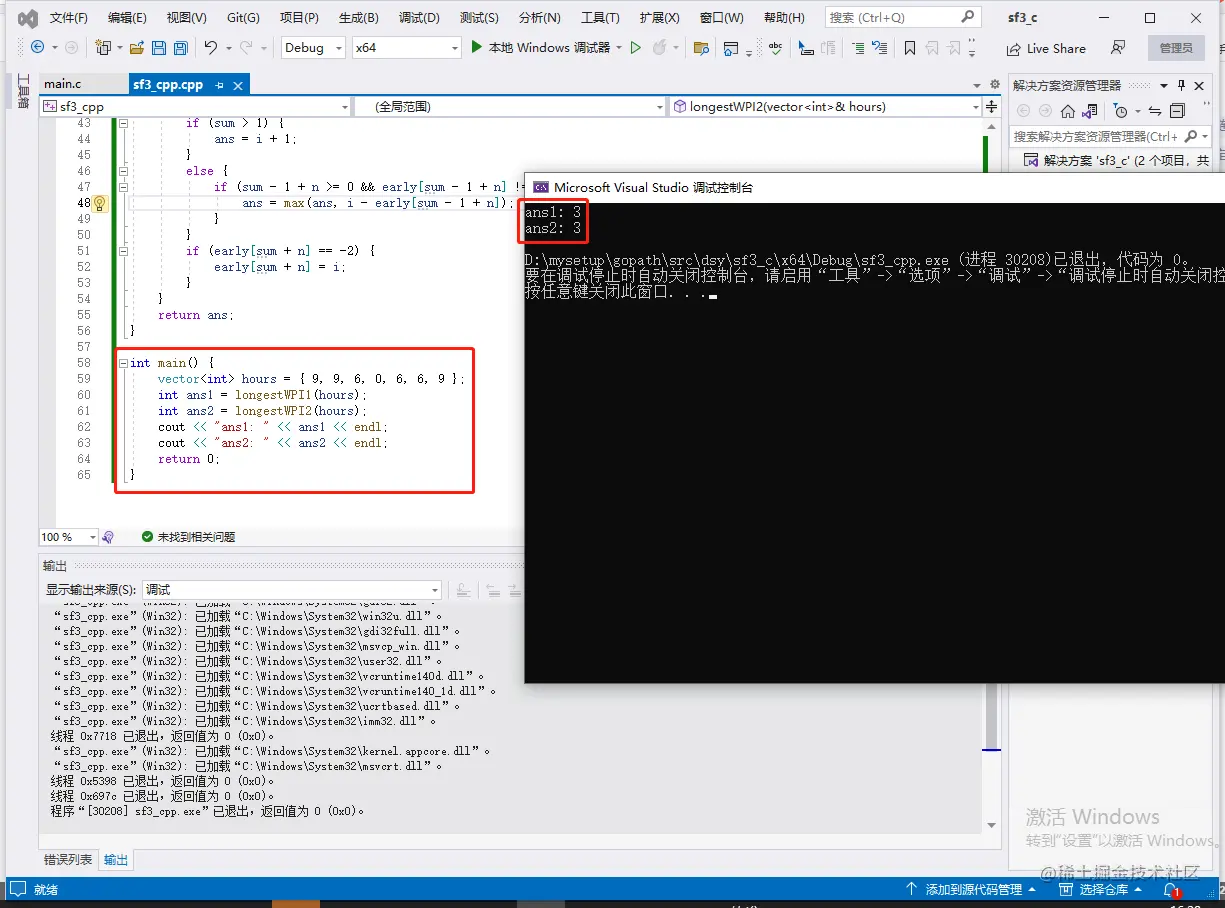Save the current file with save icon
This screenshot has height=908, width=1225.
159,47
